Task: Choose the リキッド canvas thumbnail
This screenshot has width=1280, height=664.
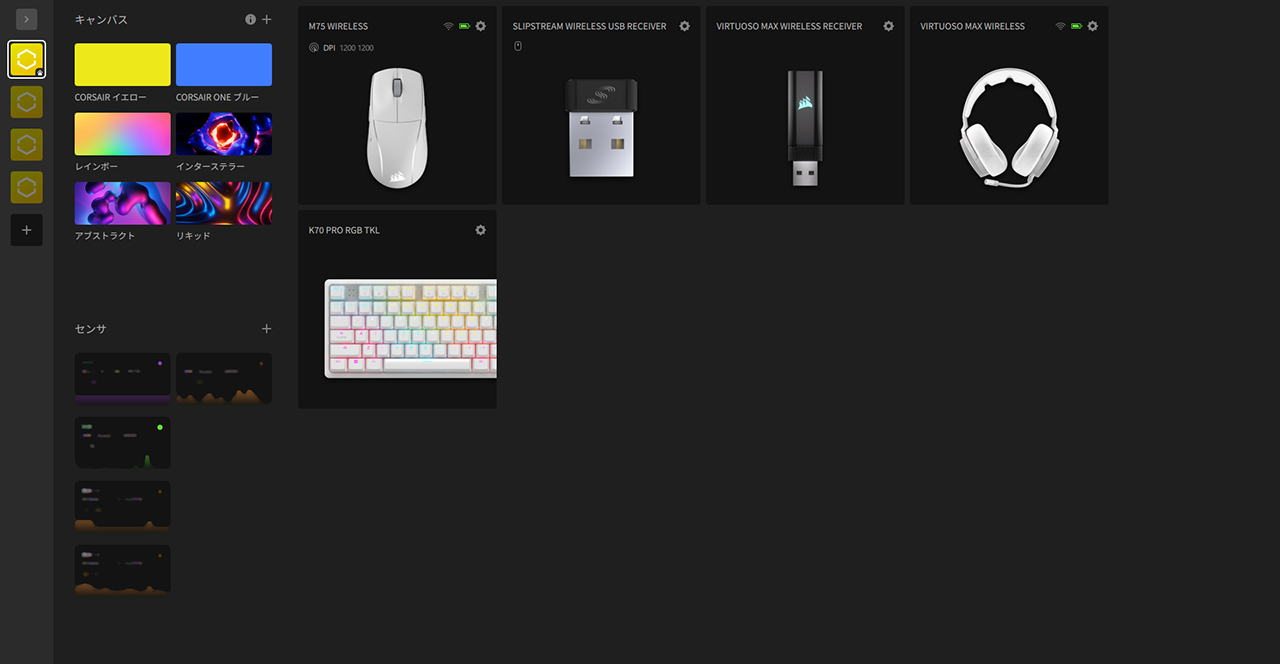Action: [224, 203]
